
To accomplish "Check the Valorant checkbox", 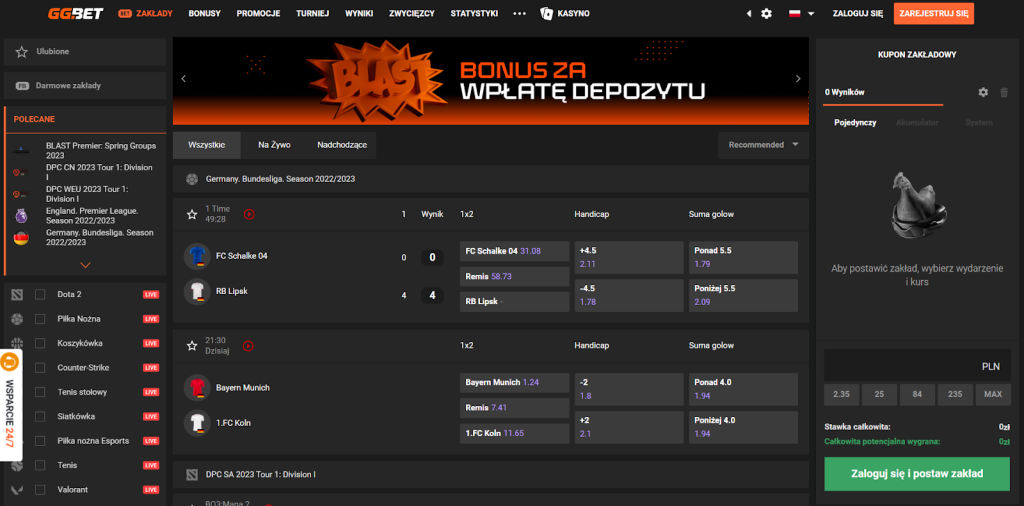I will (40, 490).
